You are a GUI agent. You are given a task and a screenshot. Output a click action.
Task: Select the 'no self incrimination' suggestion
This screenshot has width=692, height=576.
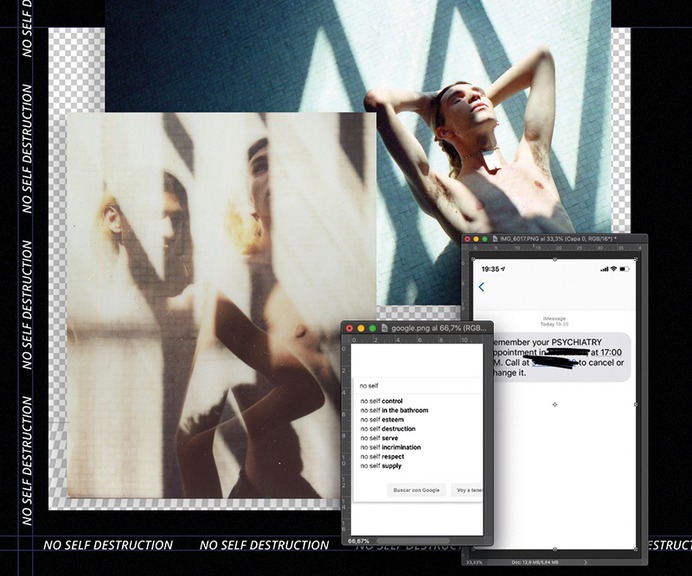pos(391,448)
